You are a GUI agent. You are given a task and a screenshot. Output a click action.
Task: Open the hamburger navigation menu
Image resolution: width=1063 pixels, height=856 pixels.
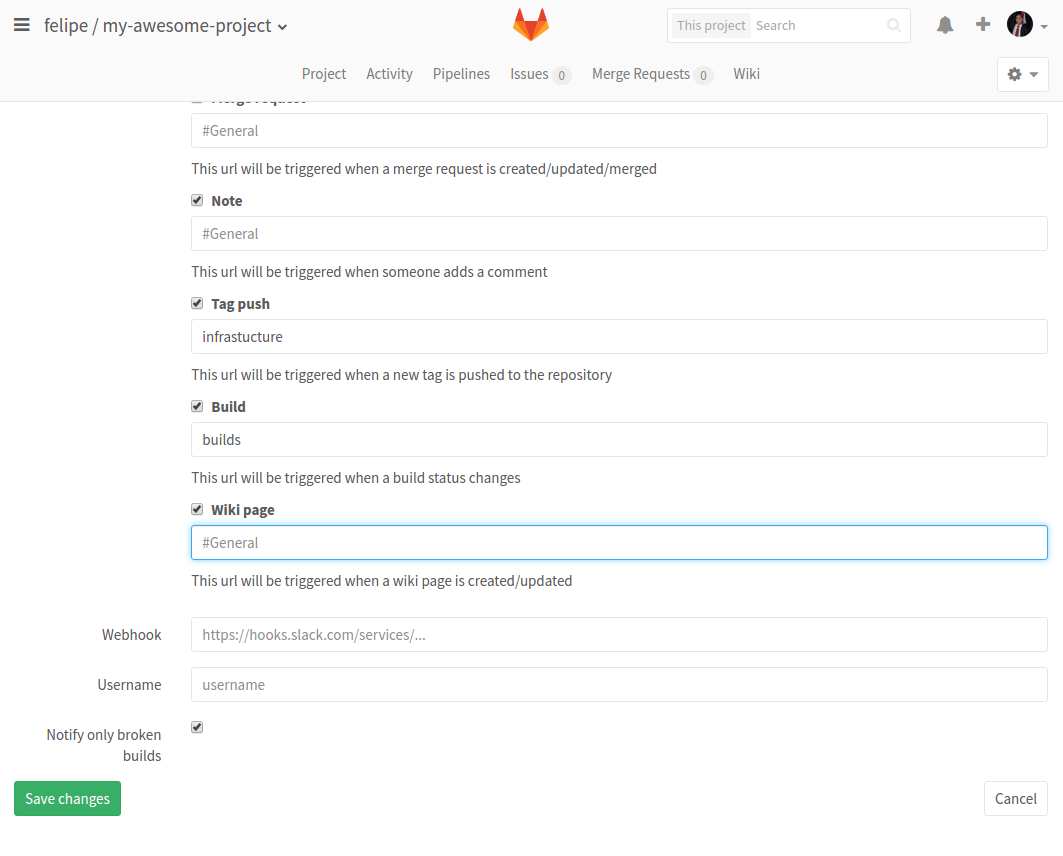coord(22,25)
